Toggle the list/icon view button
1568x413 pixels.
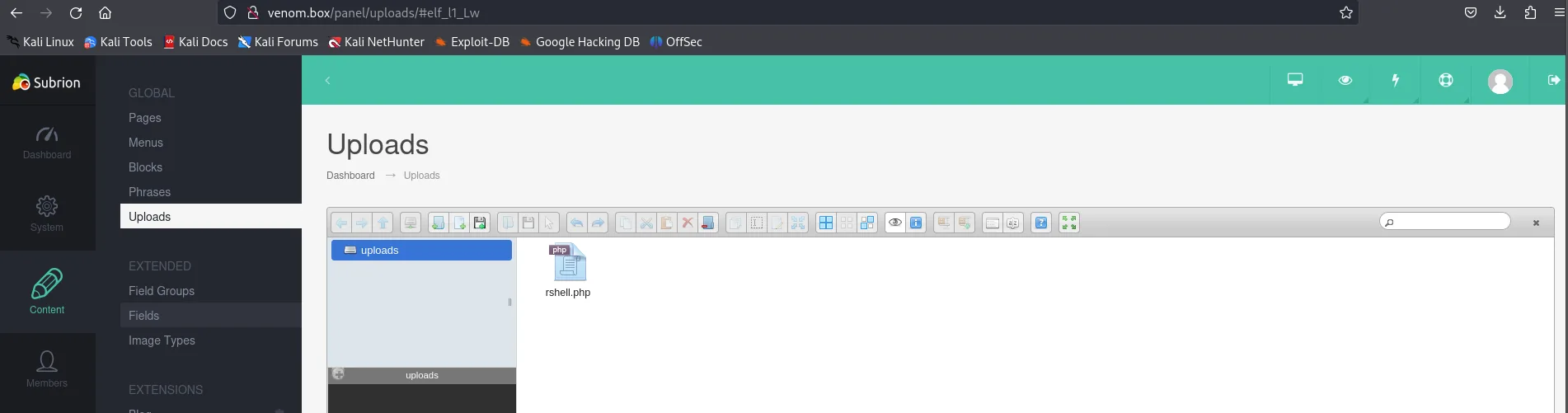pyautogui.click(x=993, y=223)
